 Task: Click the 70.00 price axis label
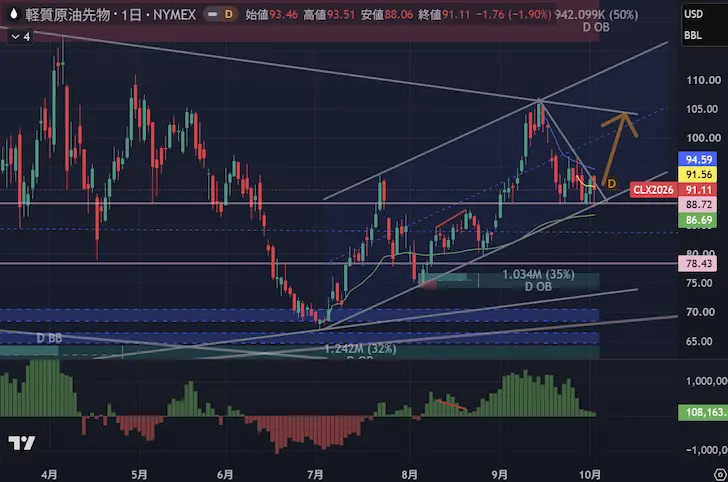(x=700, y=312)
